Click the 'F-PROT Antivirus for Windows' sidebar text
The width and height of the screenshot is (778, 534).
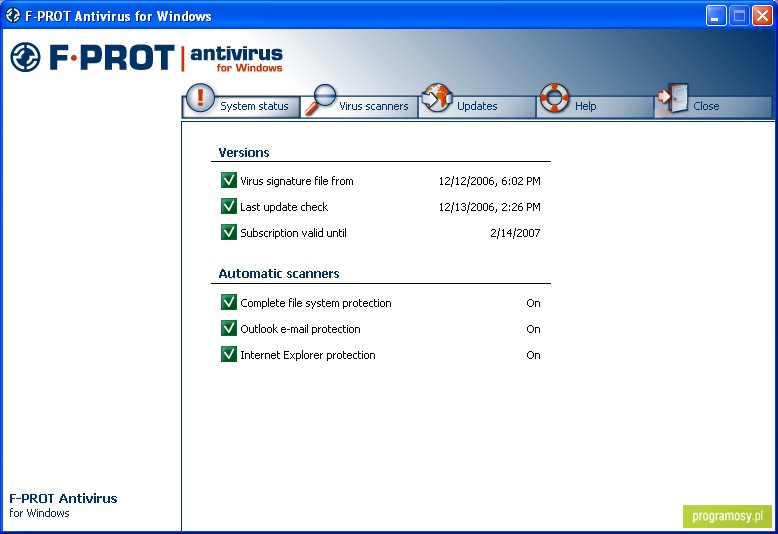coord(63,505)
